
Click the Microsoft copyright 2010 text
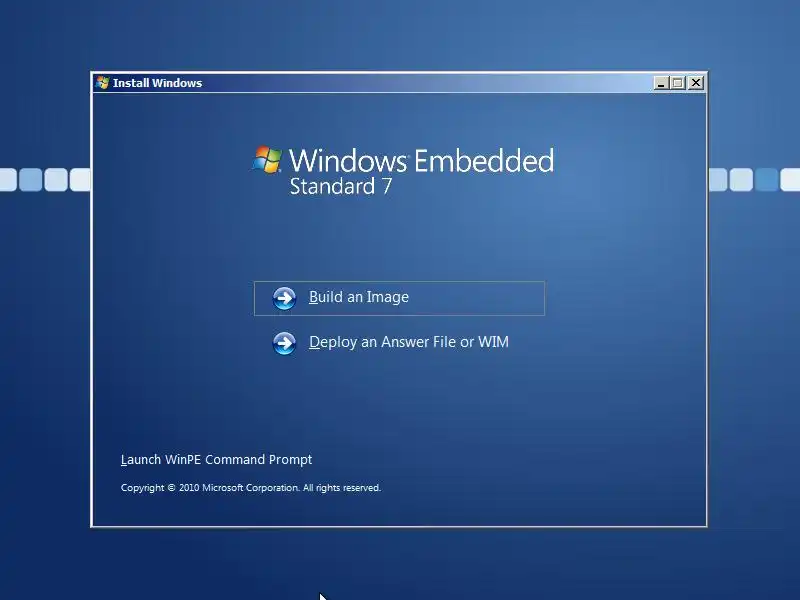coord(251,488)
